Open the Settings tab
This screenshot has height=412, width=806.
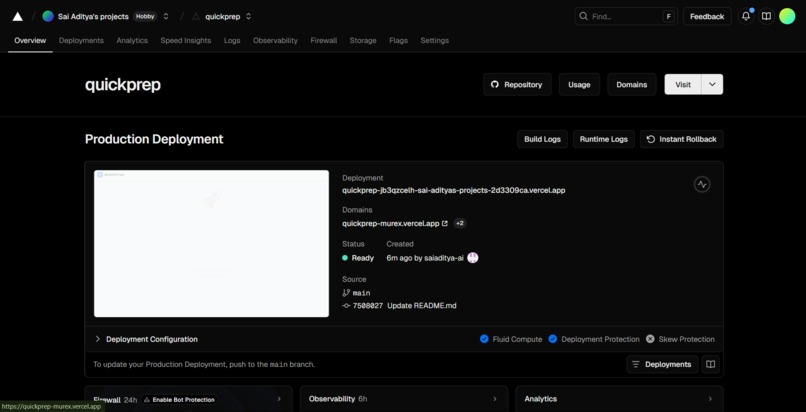(x=434, y=41)
